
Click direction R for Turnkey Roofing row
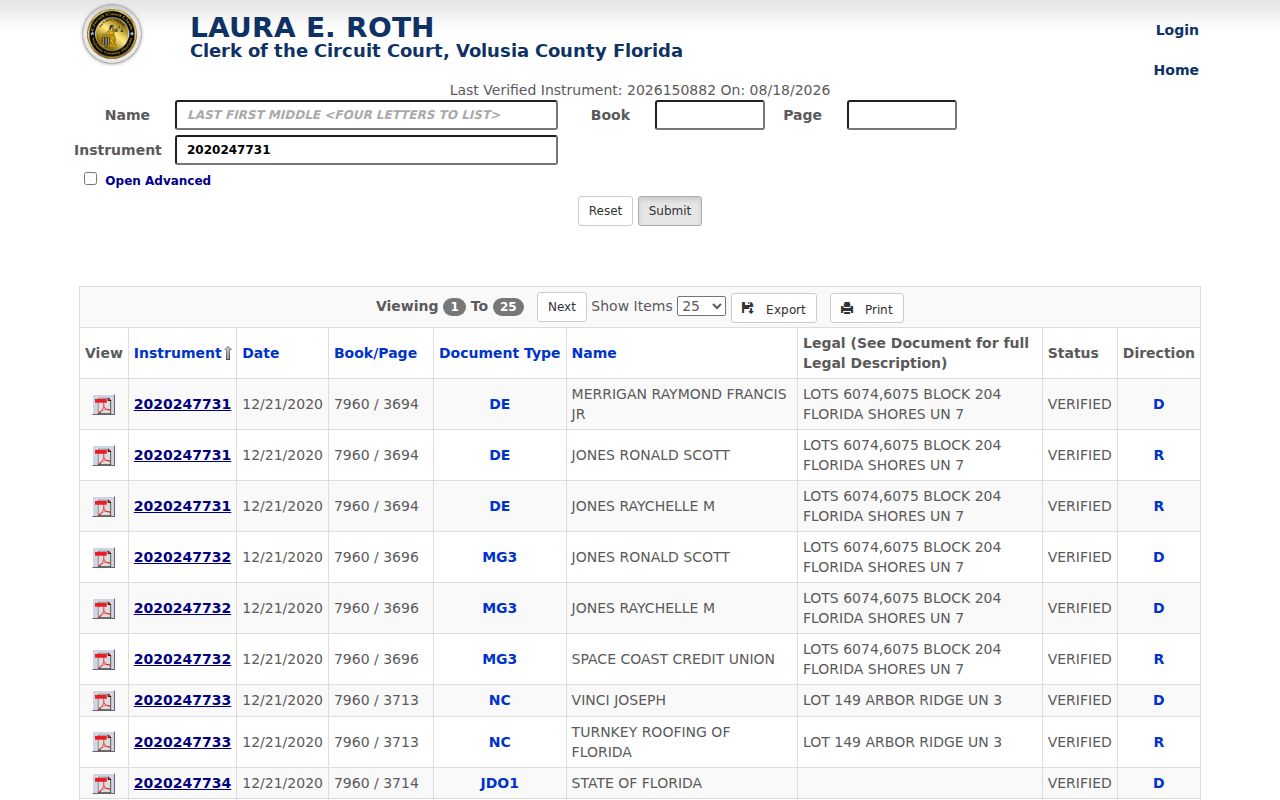coord(1159,742)
